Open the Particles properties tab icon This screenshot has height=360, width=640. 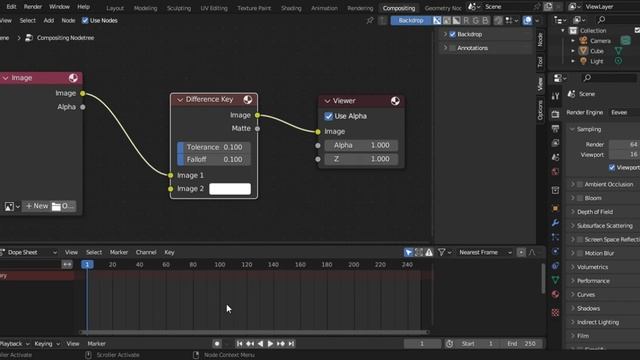[555, 237]
